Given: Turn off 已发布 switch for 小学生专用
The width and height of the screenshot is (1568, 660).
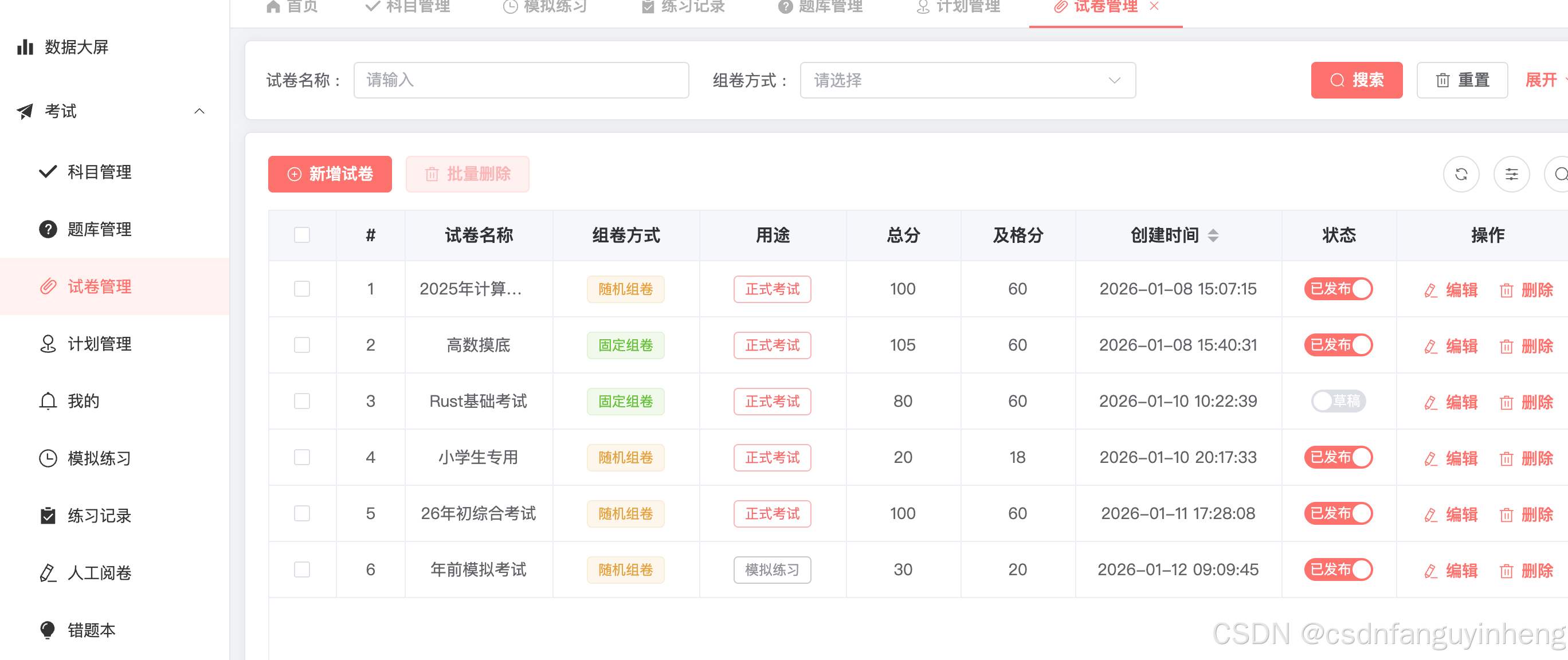Looking at the screenshot, I should pos(1338,457).
